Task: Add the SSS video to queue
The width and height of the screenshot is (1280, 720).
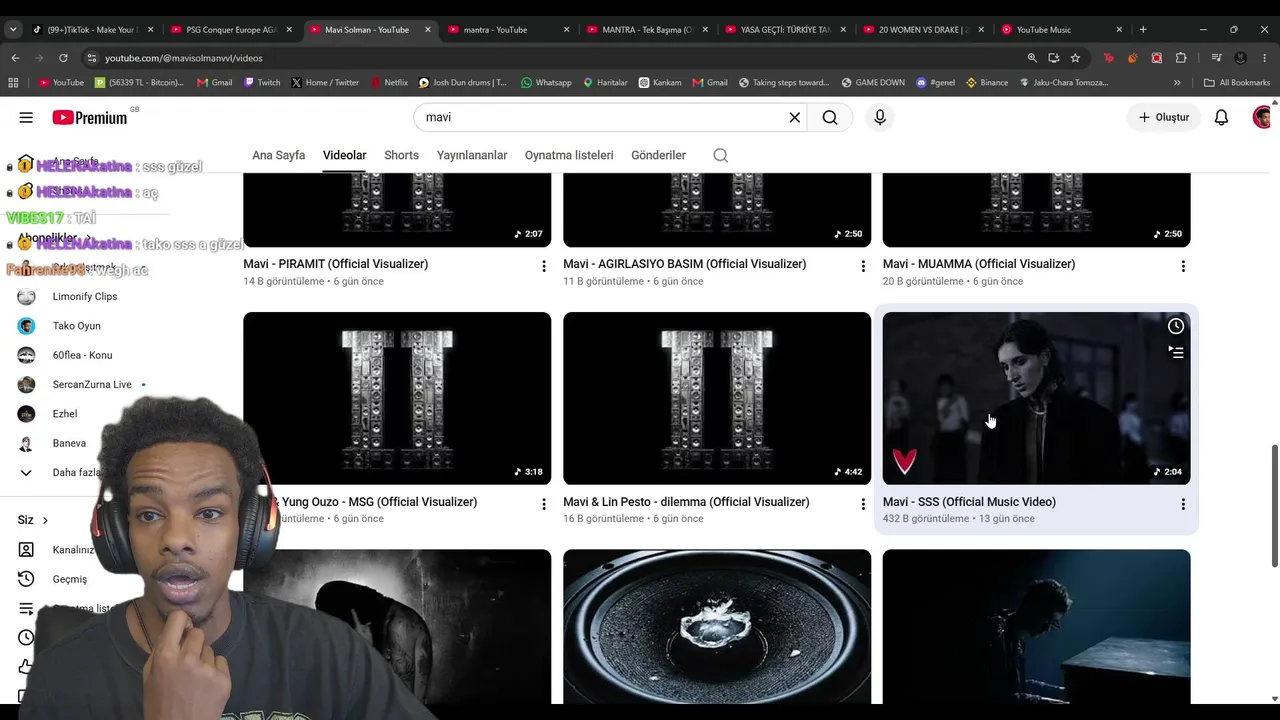Action: tap(1176, 352)
